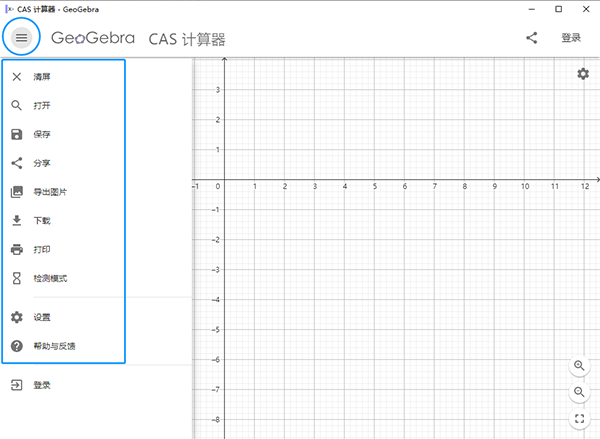Enter fullscreen mode for the graph
This screenshot has height=439, width=600.
[581, 419]
